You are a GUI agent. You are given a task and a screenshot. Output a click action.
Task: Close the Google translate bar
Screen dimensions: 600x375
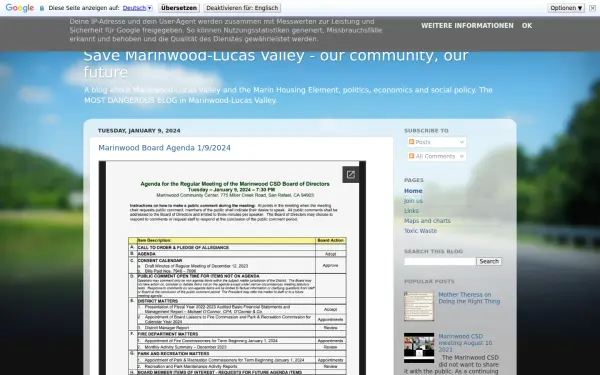[x=592, y=8]
